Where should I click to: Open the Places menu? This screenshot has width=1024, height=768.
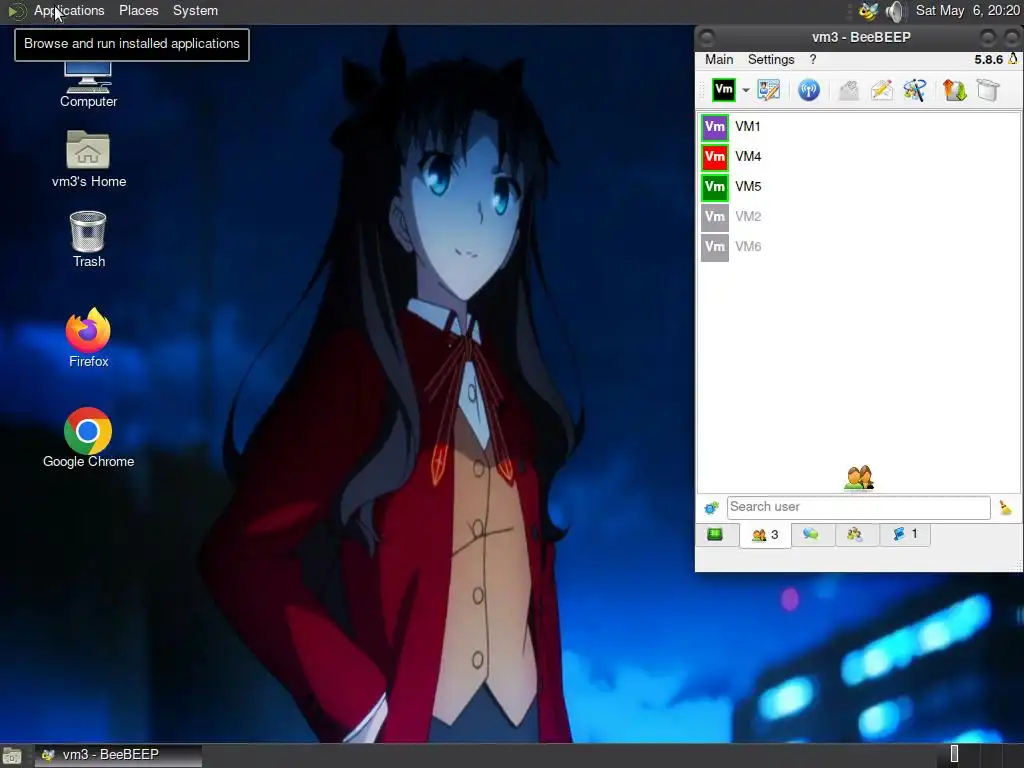(x=138, y=10)
